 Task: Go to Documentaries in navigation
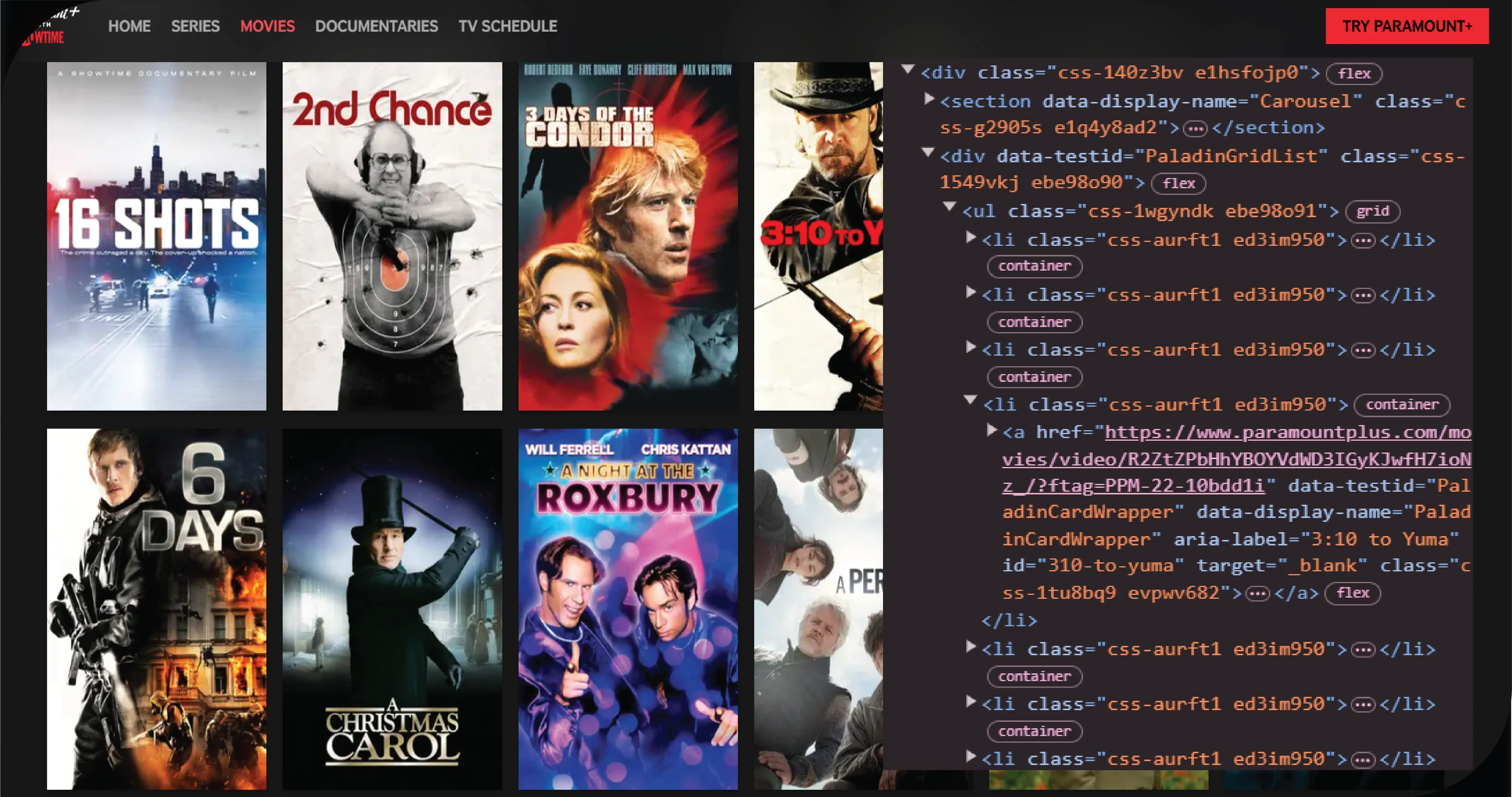(376, 27)
